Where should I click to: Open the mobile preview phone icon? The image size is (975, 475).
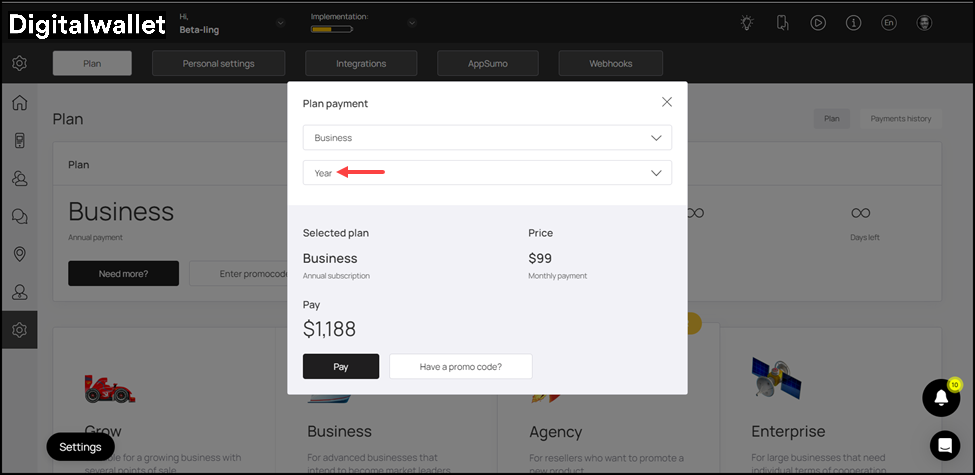[783, 23]
